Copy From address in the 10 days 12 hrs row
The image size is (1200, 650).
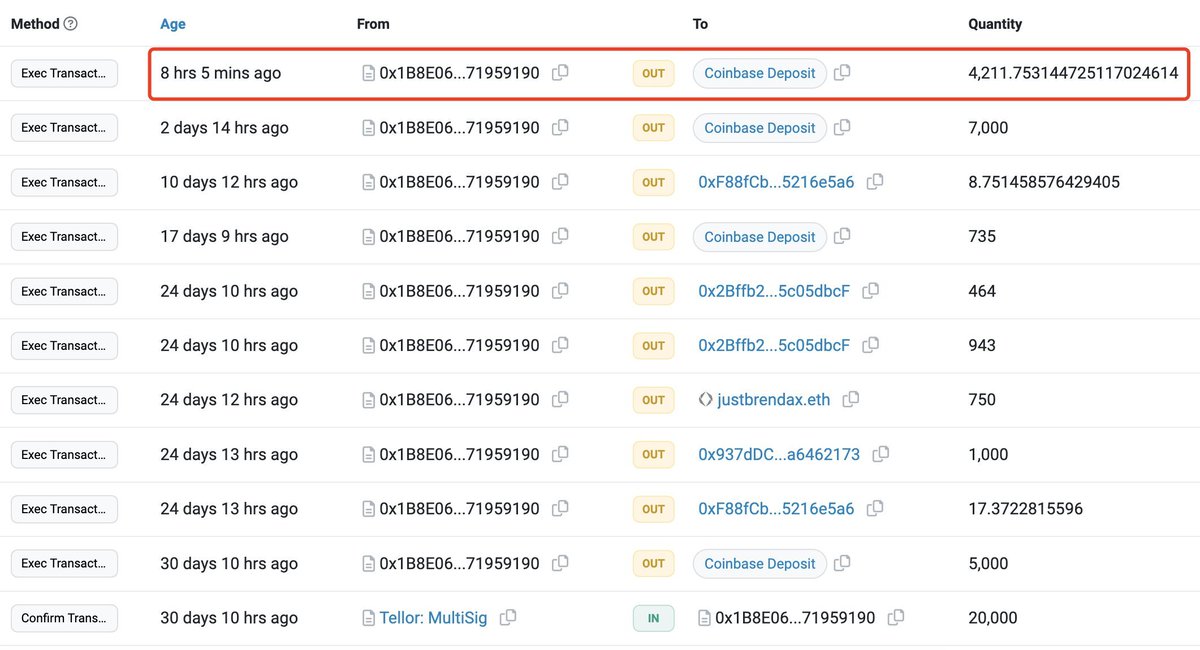click(560, 182)
